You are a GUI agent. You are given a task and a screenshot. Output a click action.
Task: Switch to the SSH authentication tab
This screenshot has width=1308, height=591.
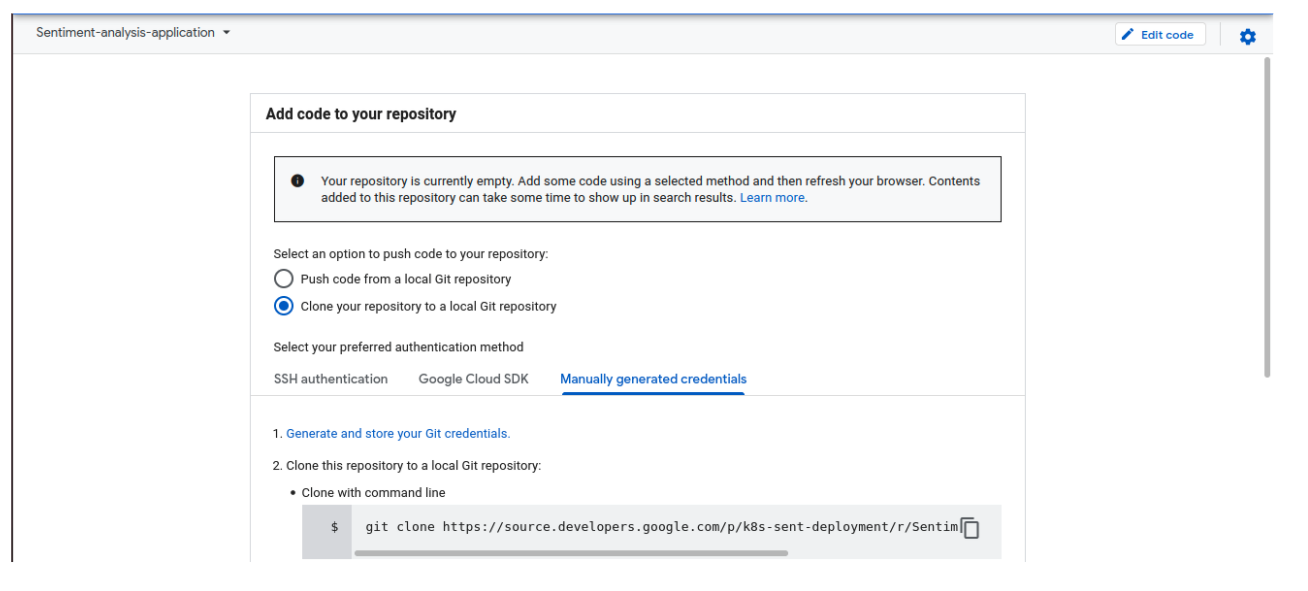click(x=331, y=379)
